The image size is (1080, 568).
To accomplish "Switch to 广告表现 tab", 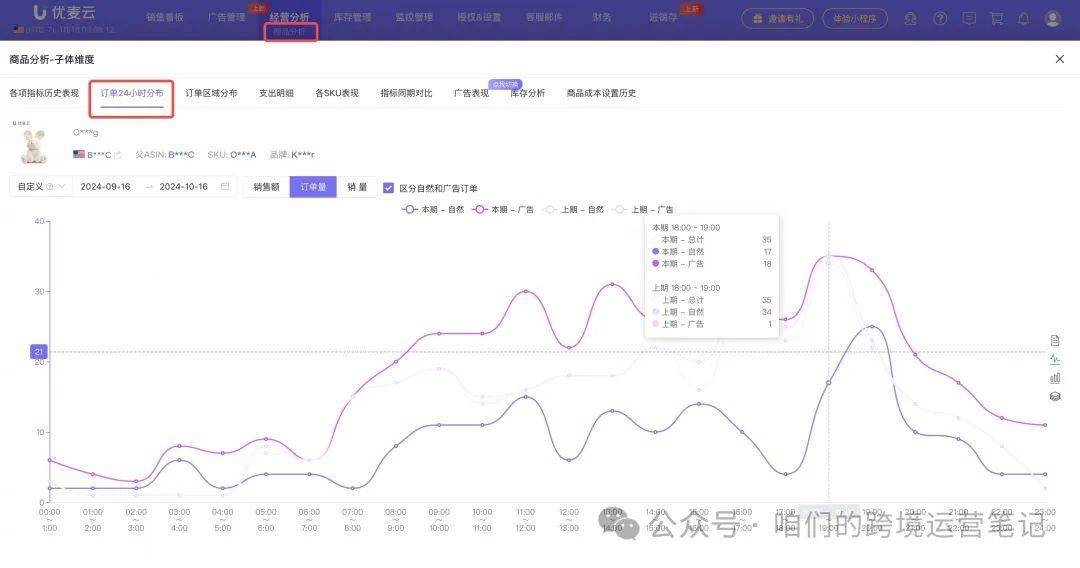I will (471, 93).
